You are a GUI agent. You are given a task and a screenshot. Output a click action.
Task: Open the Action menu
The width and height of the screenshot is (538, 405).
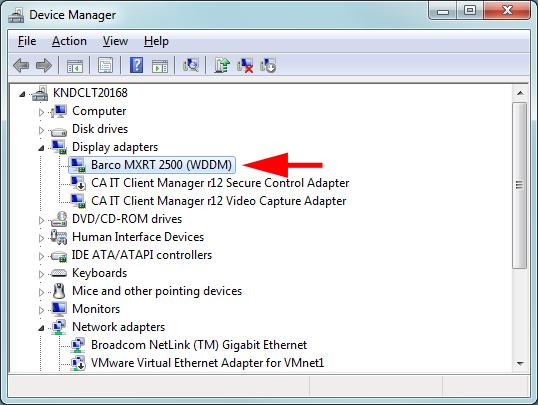[69, 41]
